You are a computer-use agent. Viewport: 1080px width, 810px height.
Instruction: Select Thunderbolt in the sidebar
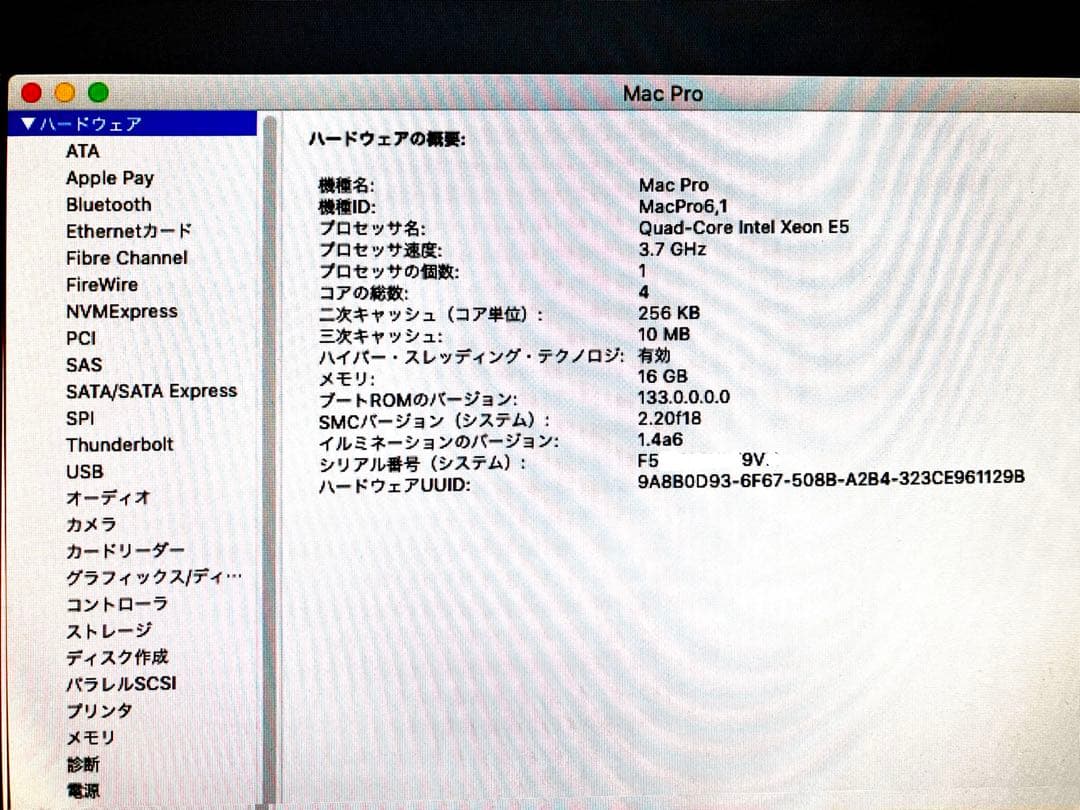(119, 445)
